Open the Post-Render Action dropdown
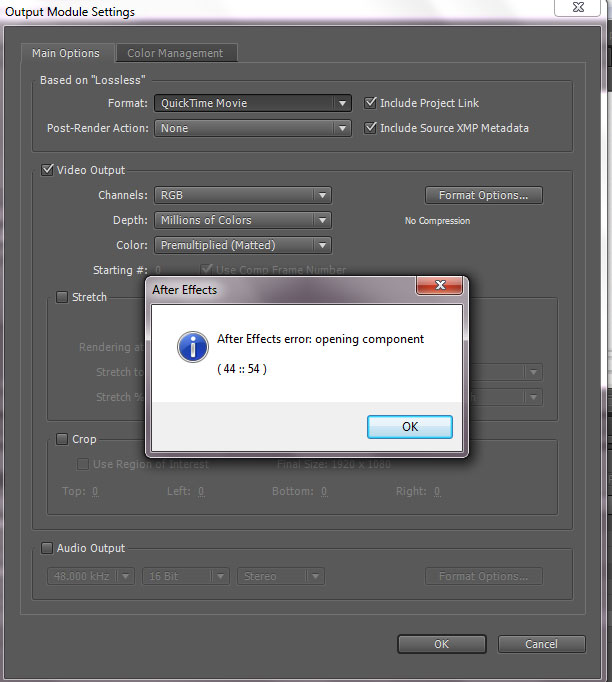The width and height of the screenshot is (612, 682). [x=253, y=128]
